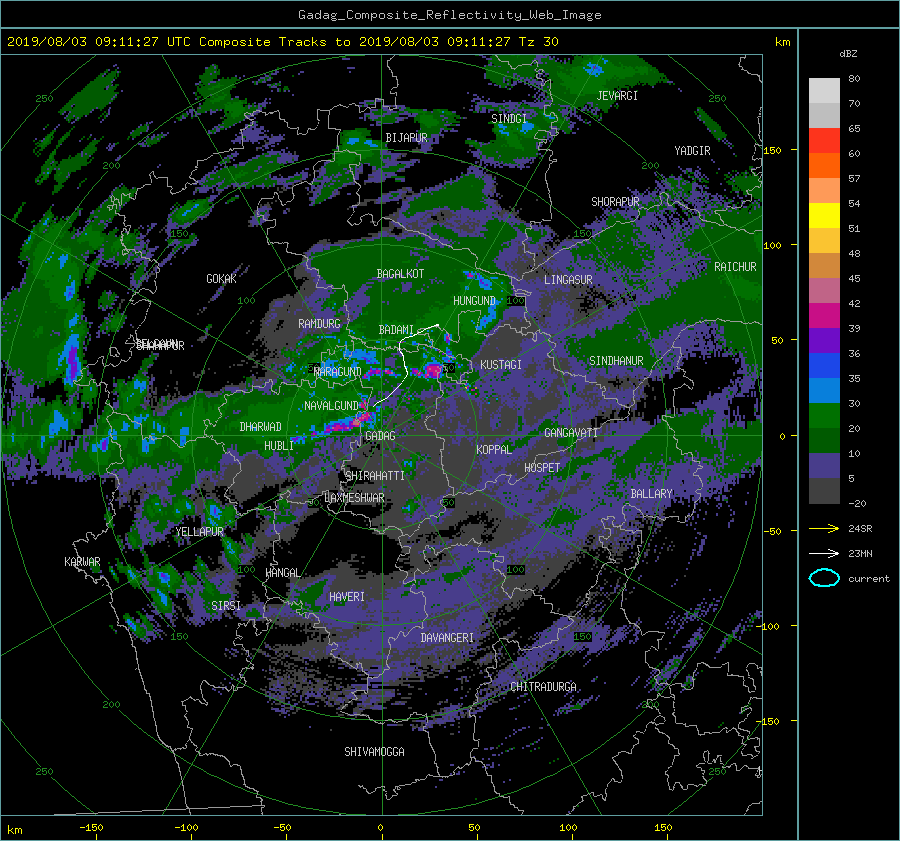The image size is (900, 841).
Task: Select the violet 36-39 dBZ legend swatch
Action: [824, 341]
